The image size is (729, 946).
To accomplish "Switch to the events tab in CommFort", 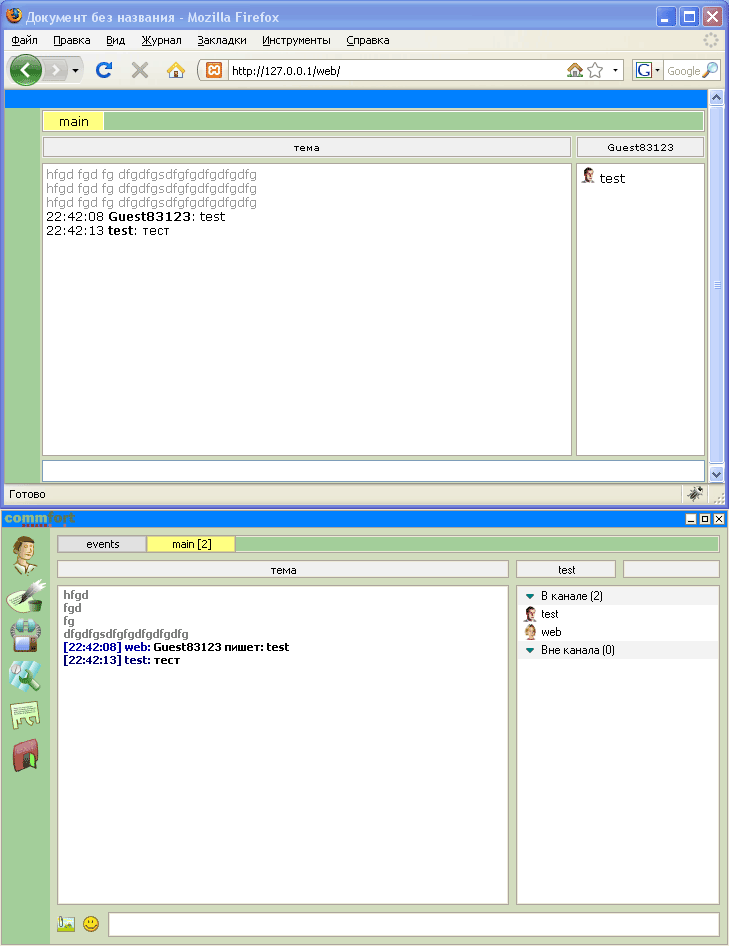I will pos(102,544).
